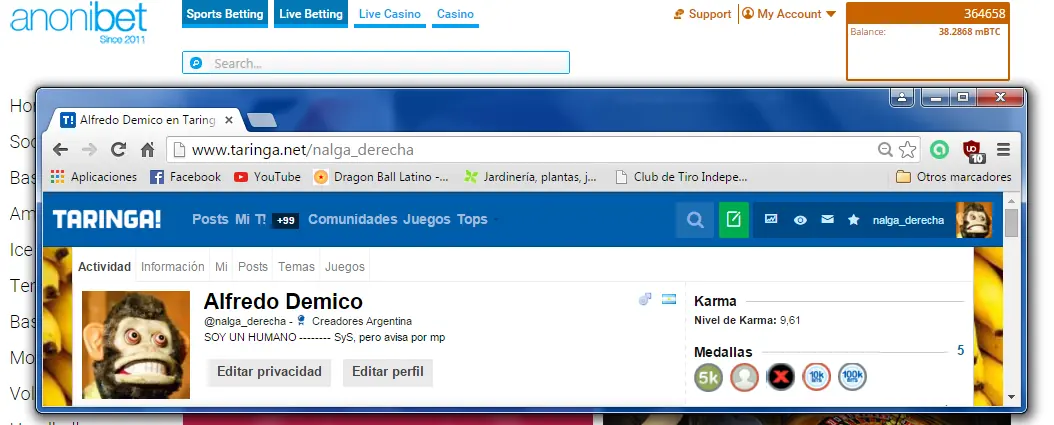Expand My Account dropdown on anonibet

(x=788, y=14)
